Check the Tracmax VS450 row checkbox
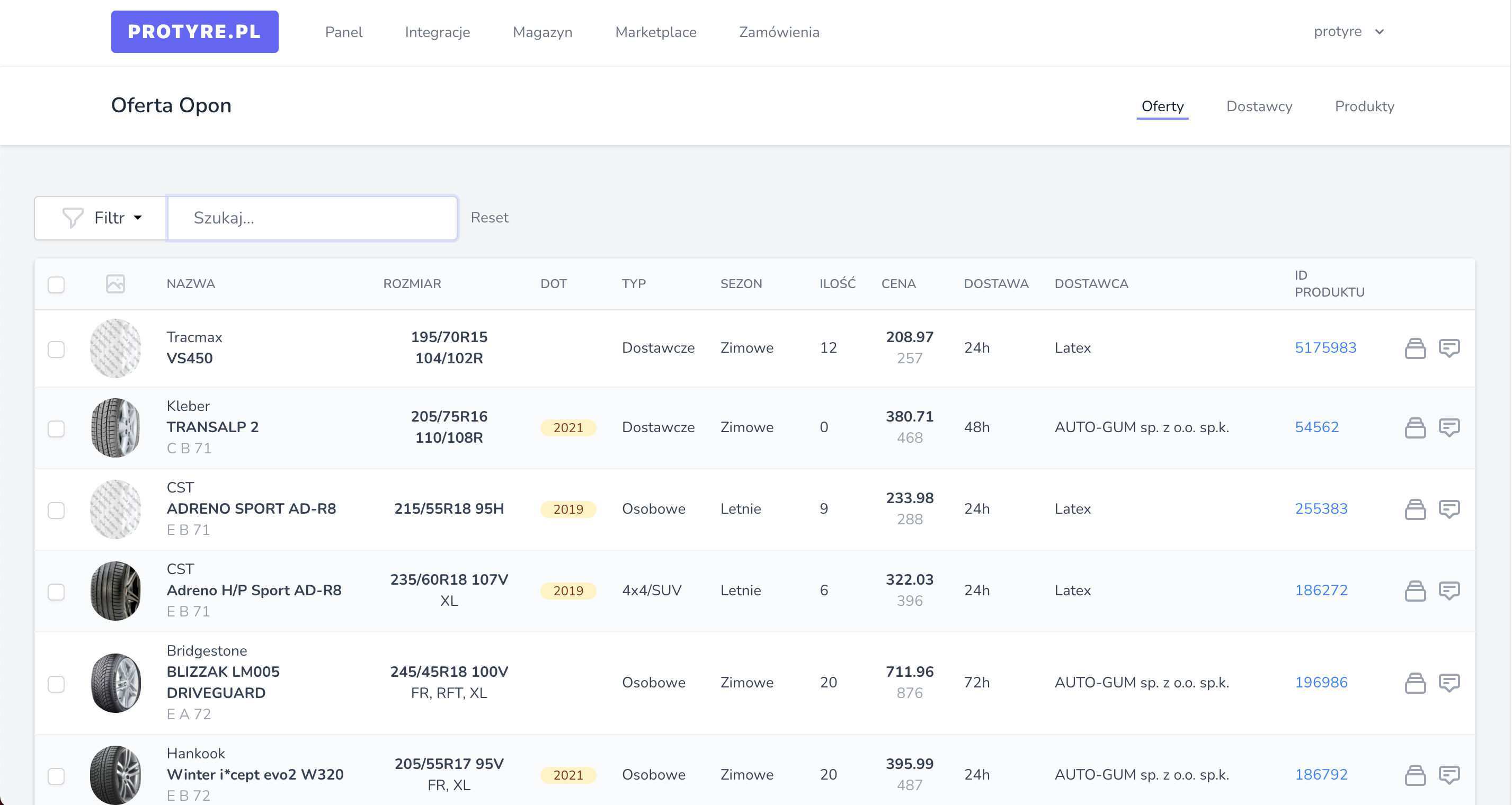Screen dimensions: 1512x805 tap(56, 350)
